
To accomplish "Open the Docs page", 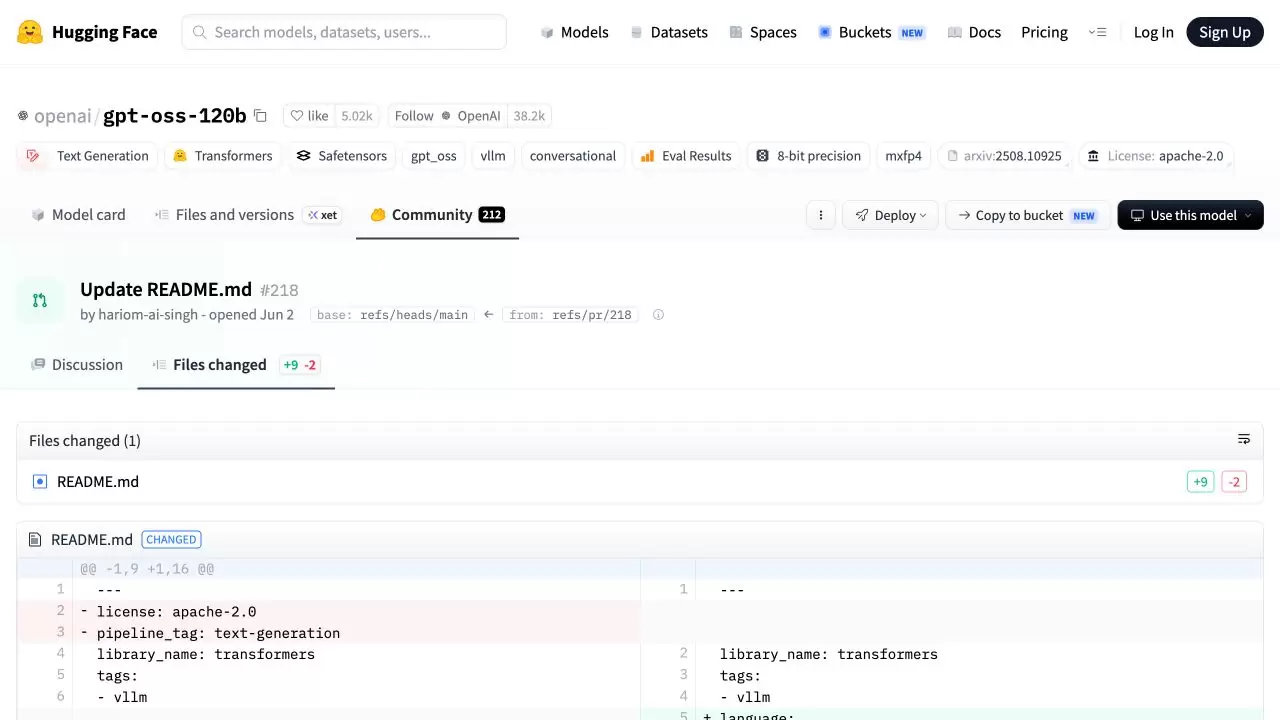I will [x=974, y=32].
